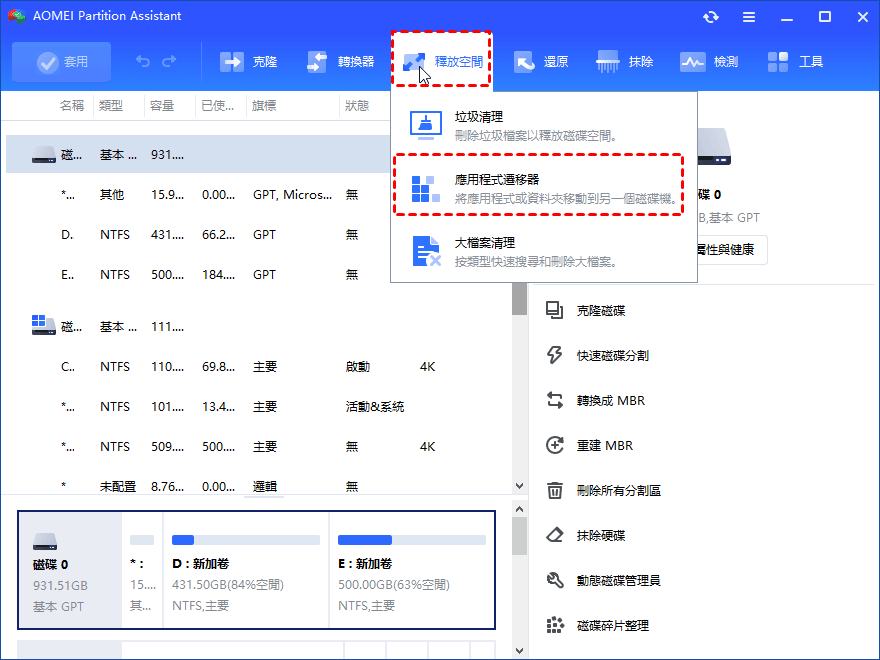Screen dimensions: 880x660
Task: Open the 轉換器 converter tool
Action: (x=340, y=62)
